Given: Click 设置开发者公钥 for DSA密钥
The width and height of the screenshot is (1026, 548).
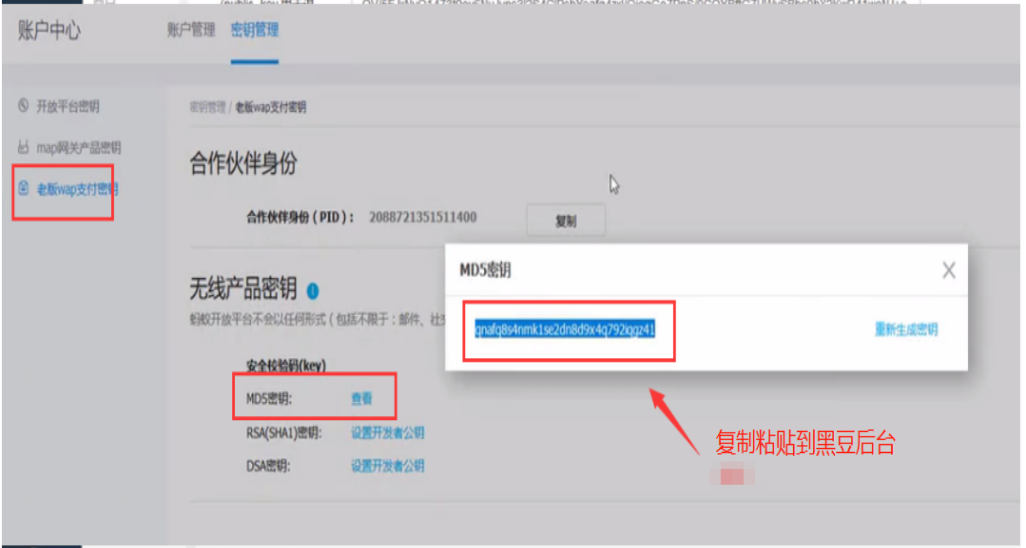Looking at the screenshot, I should [x=387, y=466].
